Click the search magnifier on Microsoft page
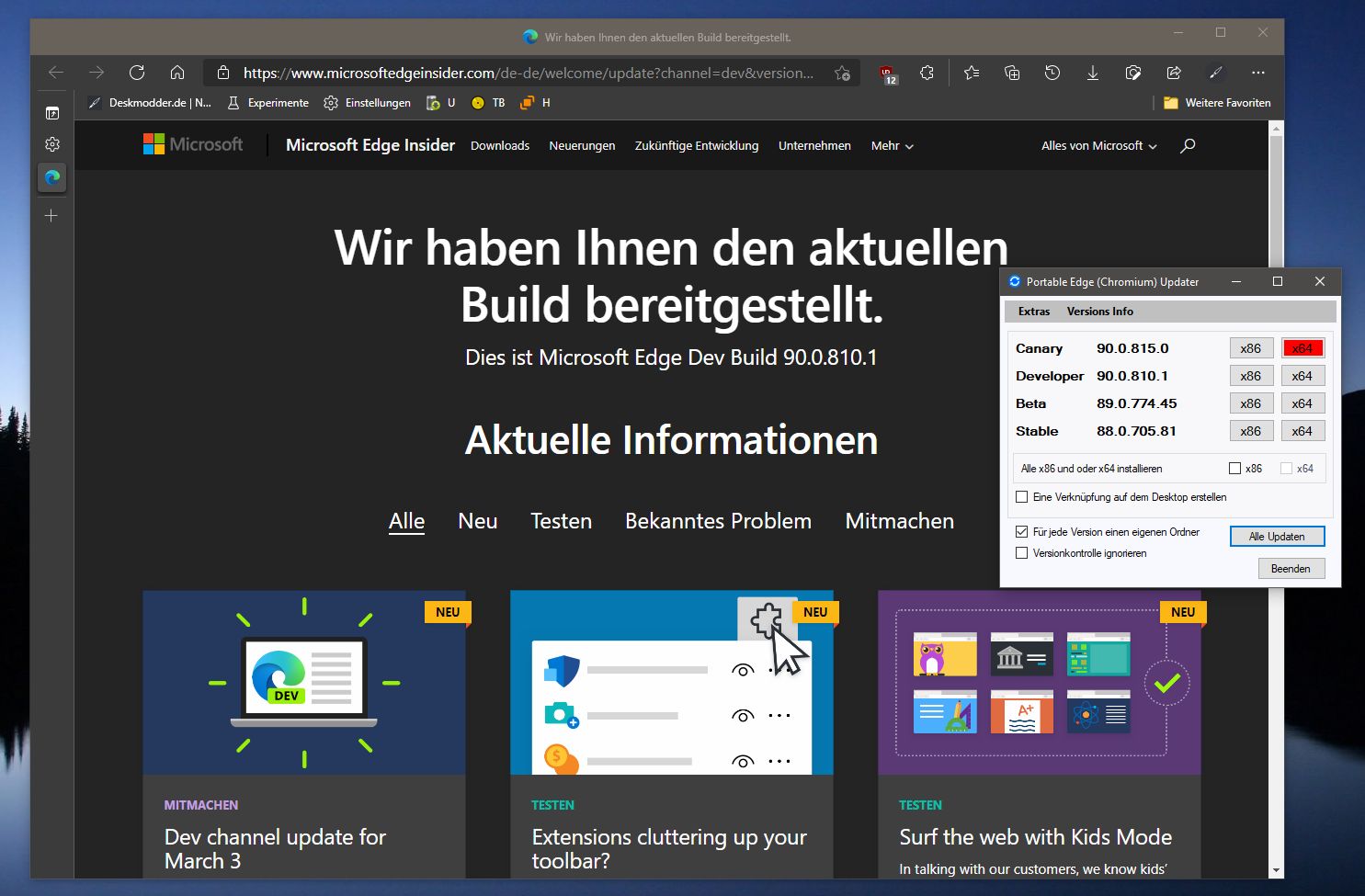 1188,145
